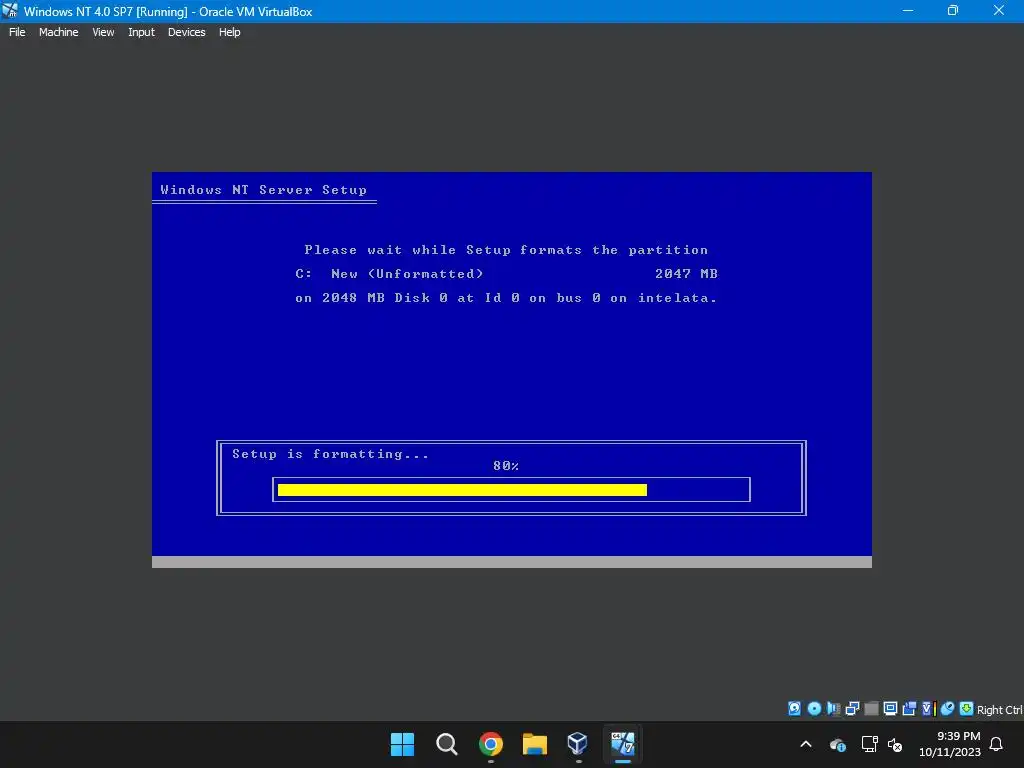This screenshot has width=1024, height=768.
Task: Click the muted volume tray icon
Action: [895, 744]
